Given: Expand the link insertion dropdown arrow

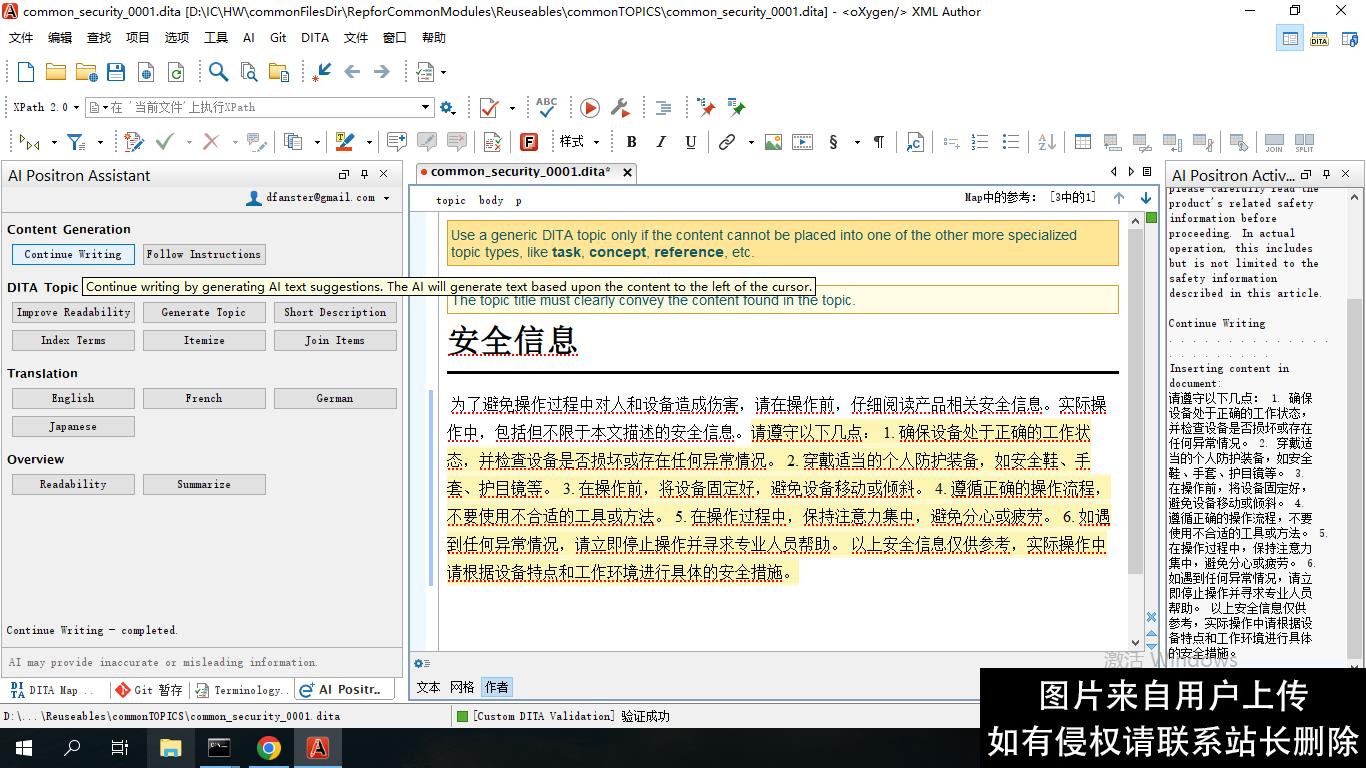Looking at the screenshot, I should [750, 142].
